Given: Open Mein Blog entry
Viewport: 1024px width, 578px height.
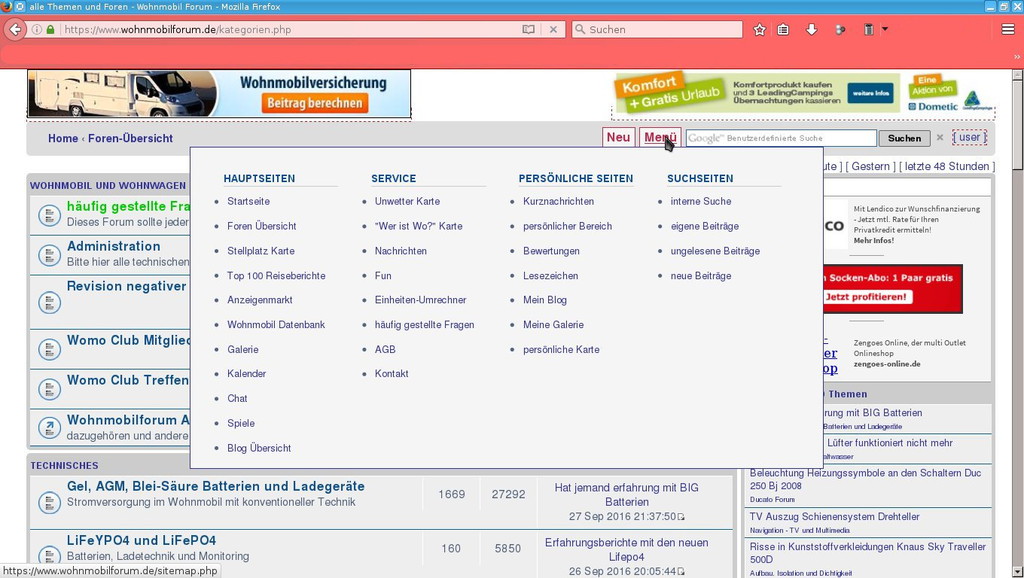Looking at the screenshot, I should coord(545,300).
